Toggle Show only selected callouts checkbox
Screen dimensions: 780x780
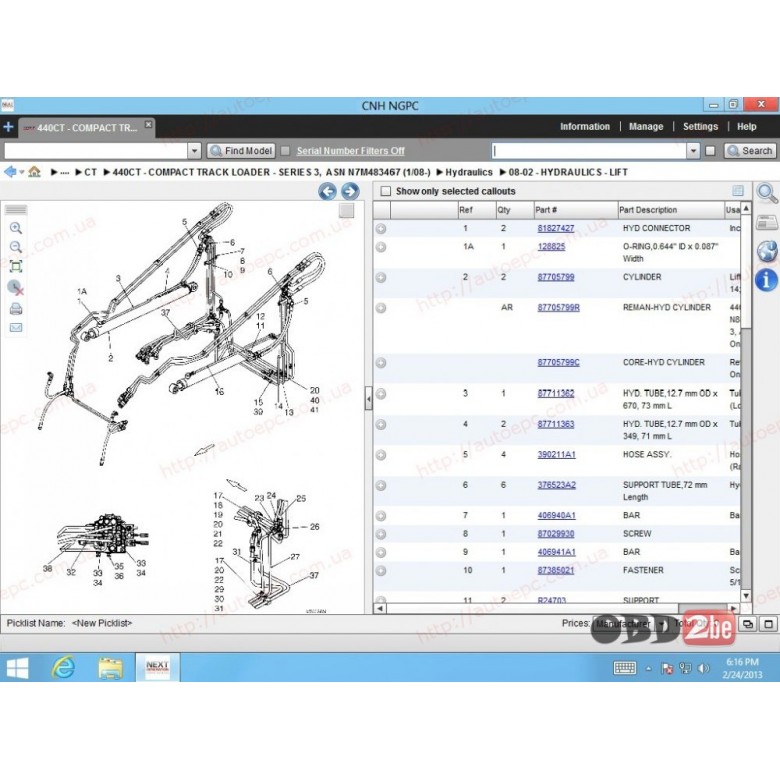pos(386,191)
